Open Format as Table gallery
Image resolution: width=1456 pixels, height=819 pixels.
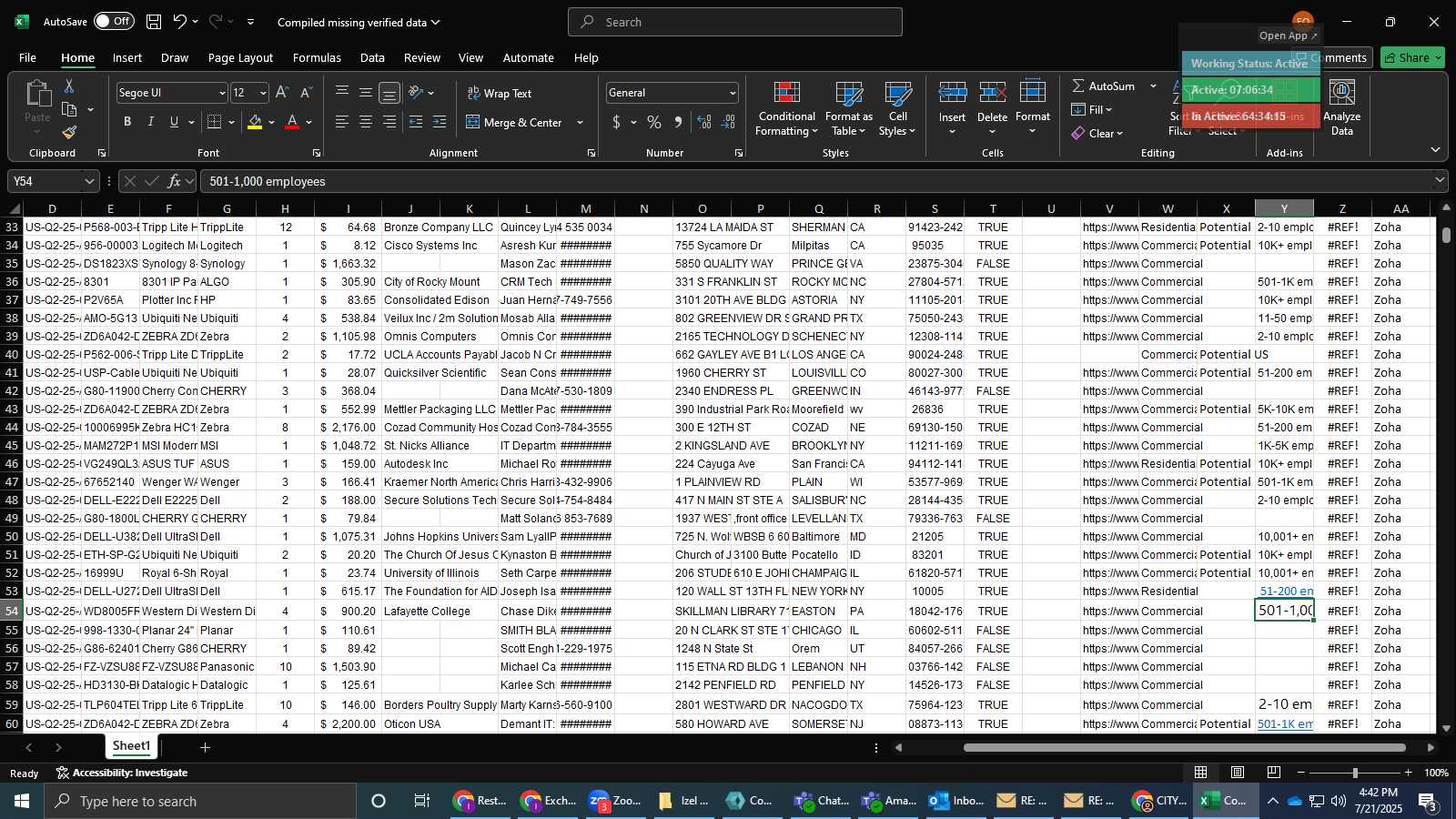(849, 108)
